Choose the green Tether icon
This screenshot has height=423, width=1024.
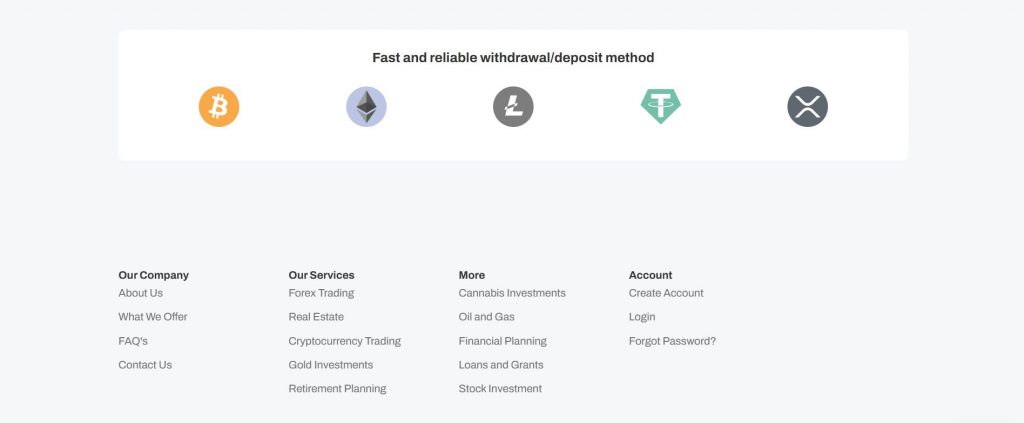660,107
